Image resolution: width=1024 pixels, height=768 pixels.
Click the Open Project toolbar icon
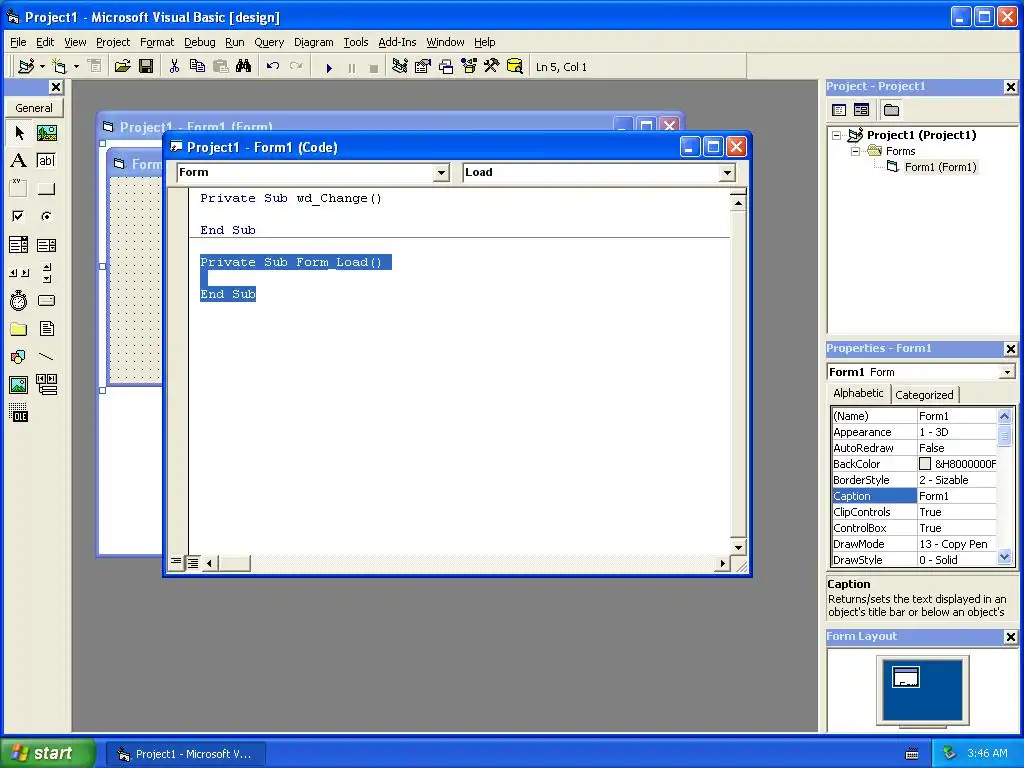[122, 66]
